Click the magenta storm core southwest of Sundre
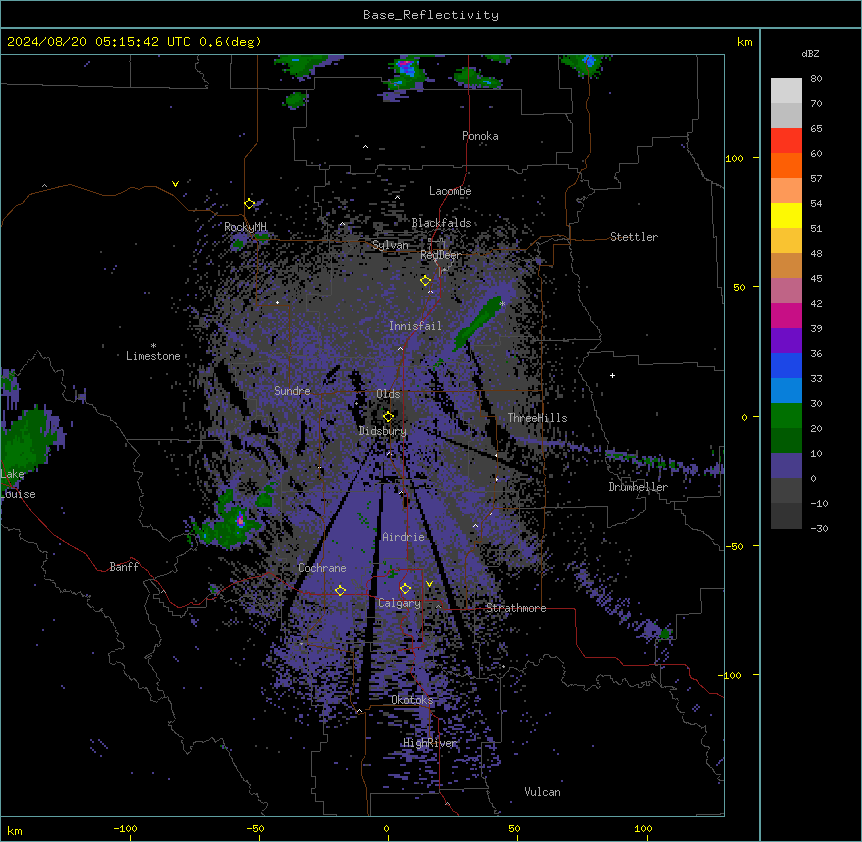 pyautogui.click(x=240, y=519)
